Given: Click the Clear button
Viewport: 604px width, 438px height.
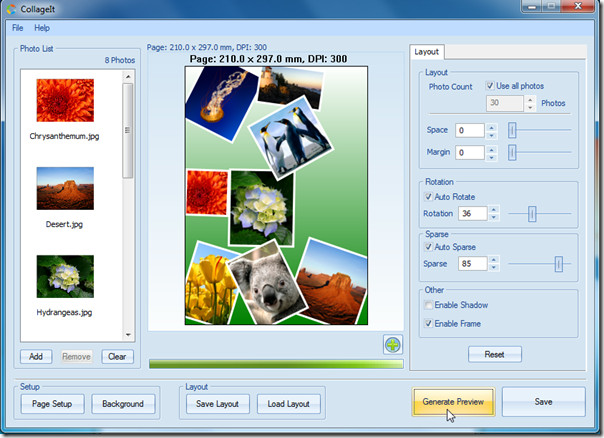Looking at the screenshot, I should coord(117,356).
